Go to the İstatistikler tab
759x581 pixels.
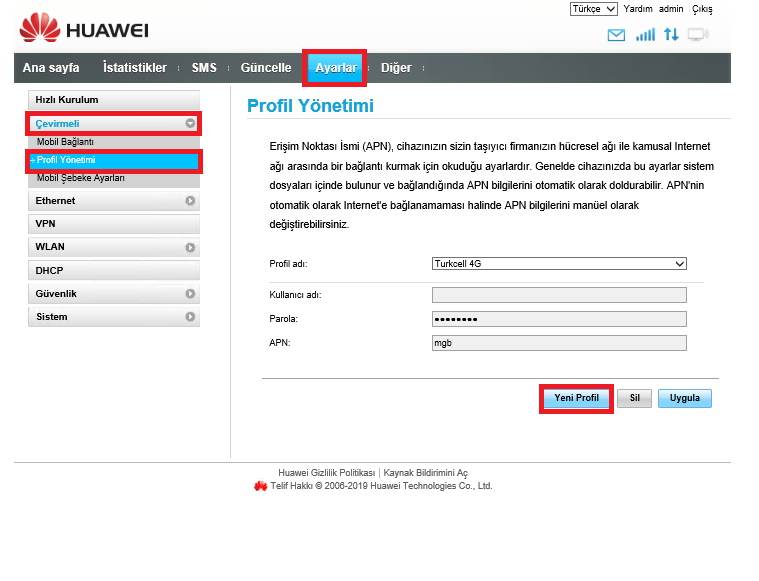point(134,68)
